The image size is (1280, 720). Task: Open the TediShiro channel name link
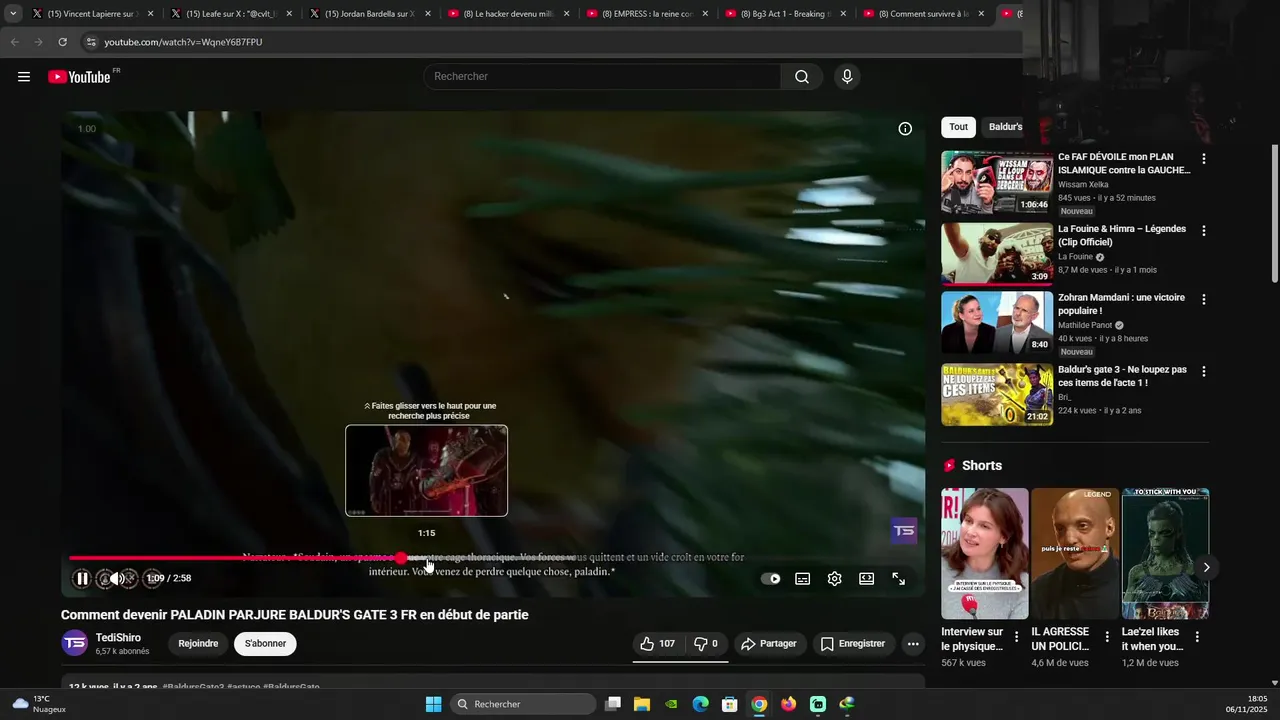[118, 638]
